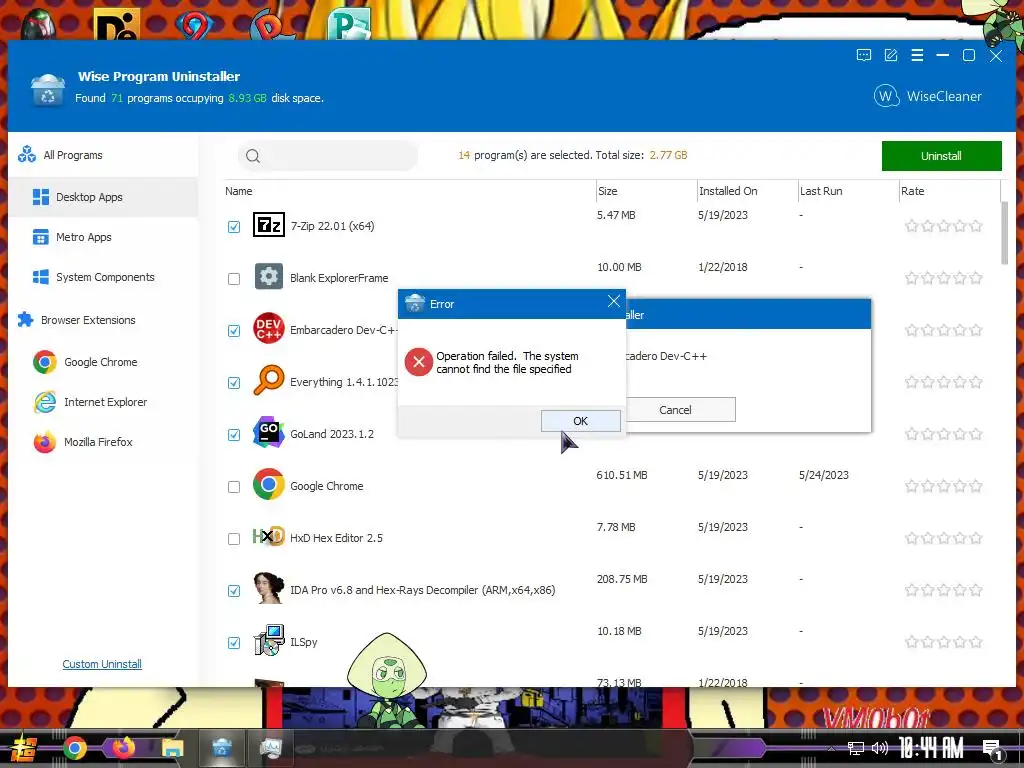
Task: Click the taskbar clock 10:44 AM
Action: point(931,748)
